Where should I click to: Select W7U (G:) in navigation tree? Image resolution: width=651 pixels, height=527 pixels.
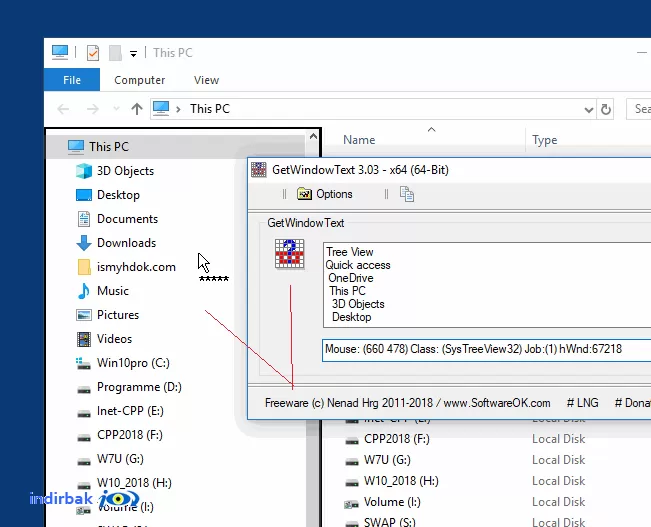coord(120,459)
